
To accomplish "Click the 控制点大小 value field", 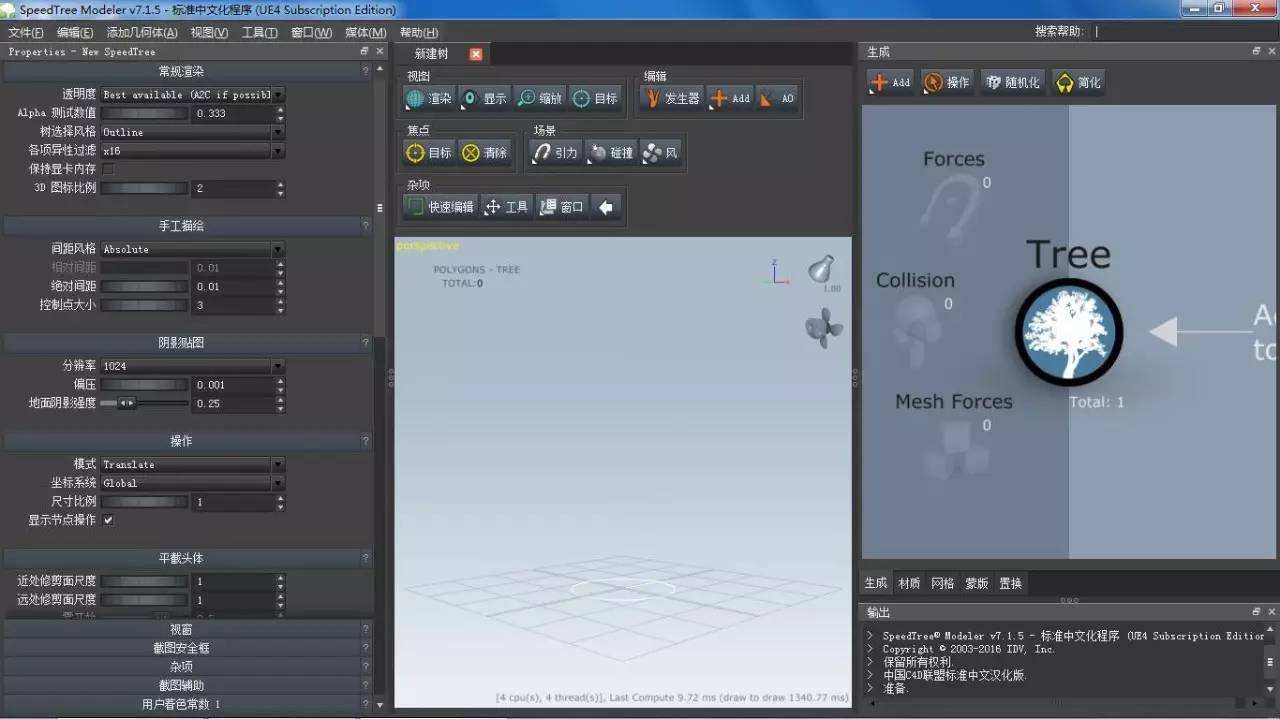I will click(234, 305).
